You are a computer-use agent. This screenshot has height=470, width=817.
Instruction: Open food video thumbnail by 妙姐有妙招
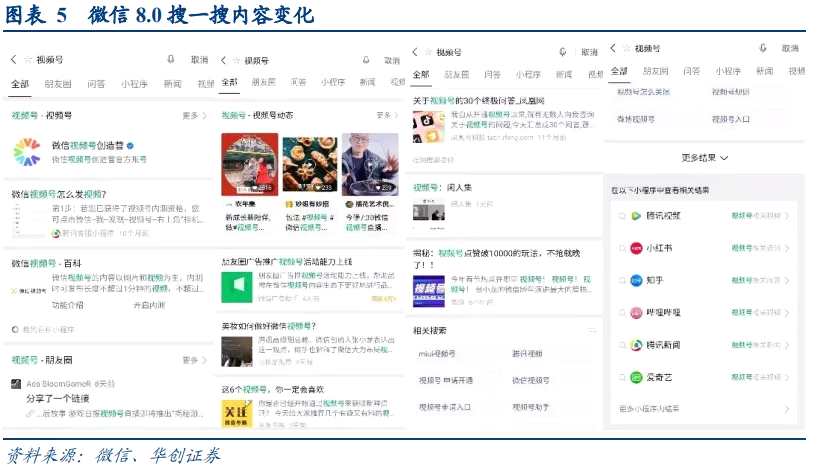310,164
